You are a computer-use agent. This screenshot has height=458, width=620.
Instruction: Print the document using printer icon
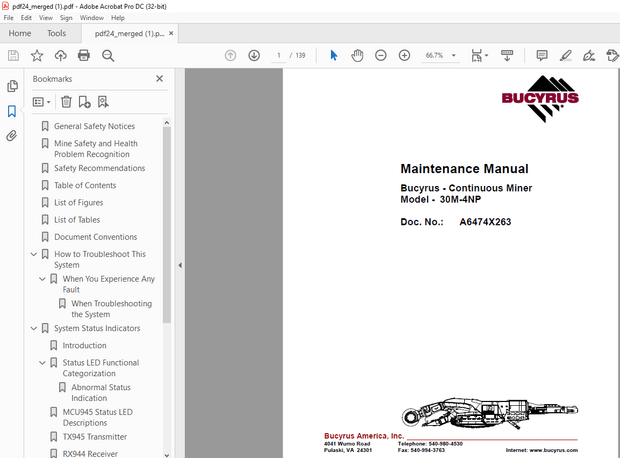pyautogui.click(x=84, y=55)
